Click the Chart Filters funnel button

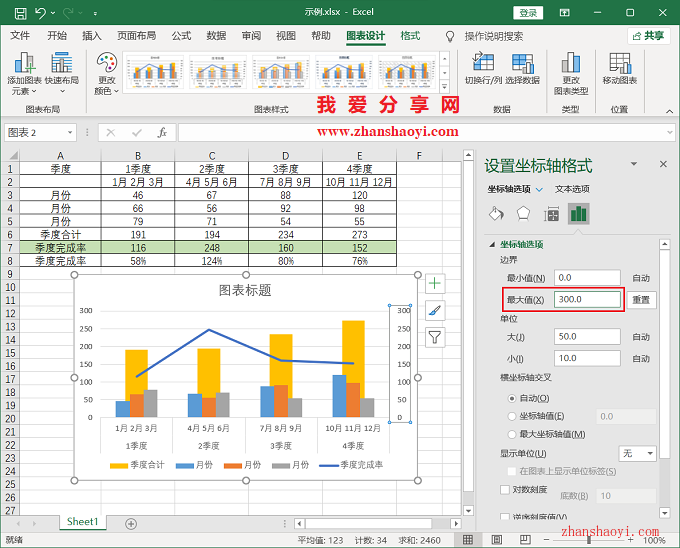435,337
